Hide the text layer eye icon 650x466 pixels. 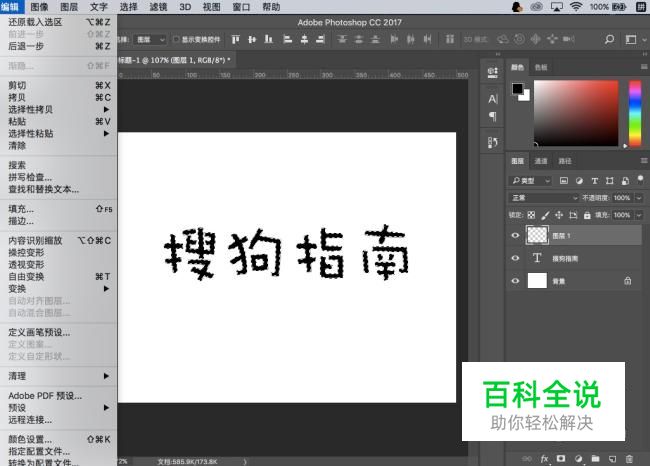click(515, 258)
